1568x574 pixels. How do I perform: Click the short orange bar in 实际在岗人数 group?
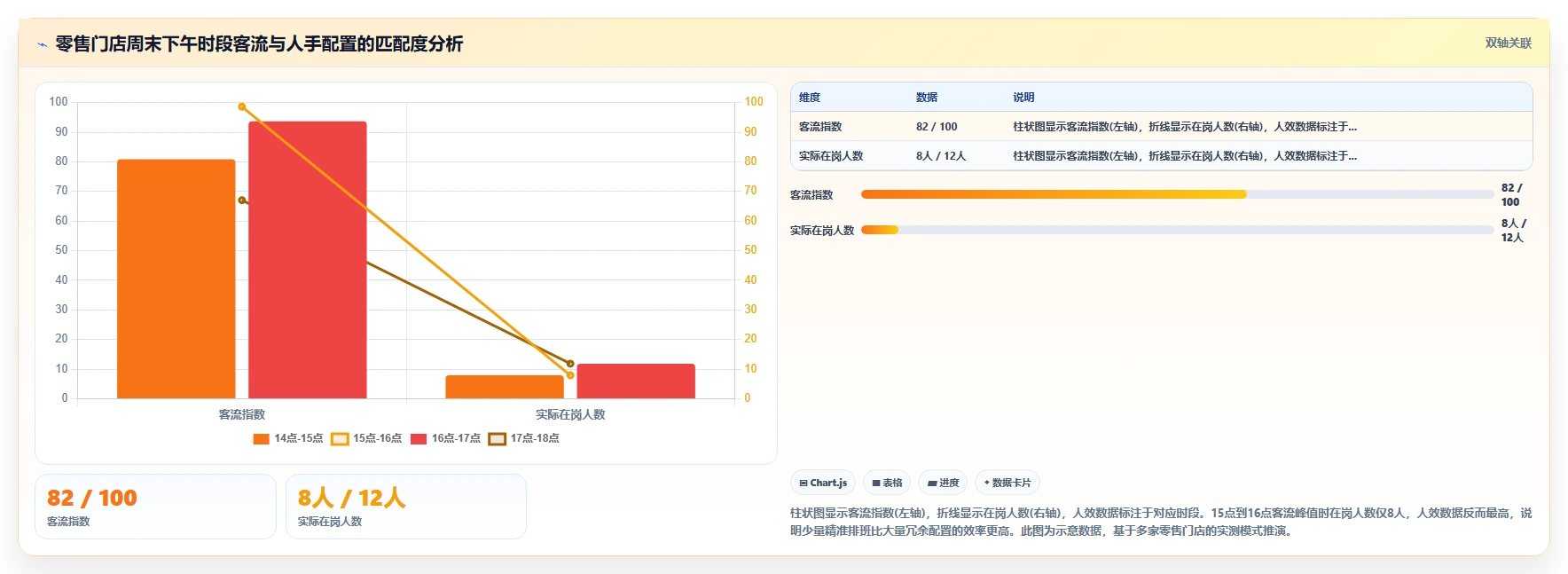(x=505, y=387)
